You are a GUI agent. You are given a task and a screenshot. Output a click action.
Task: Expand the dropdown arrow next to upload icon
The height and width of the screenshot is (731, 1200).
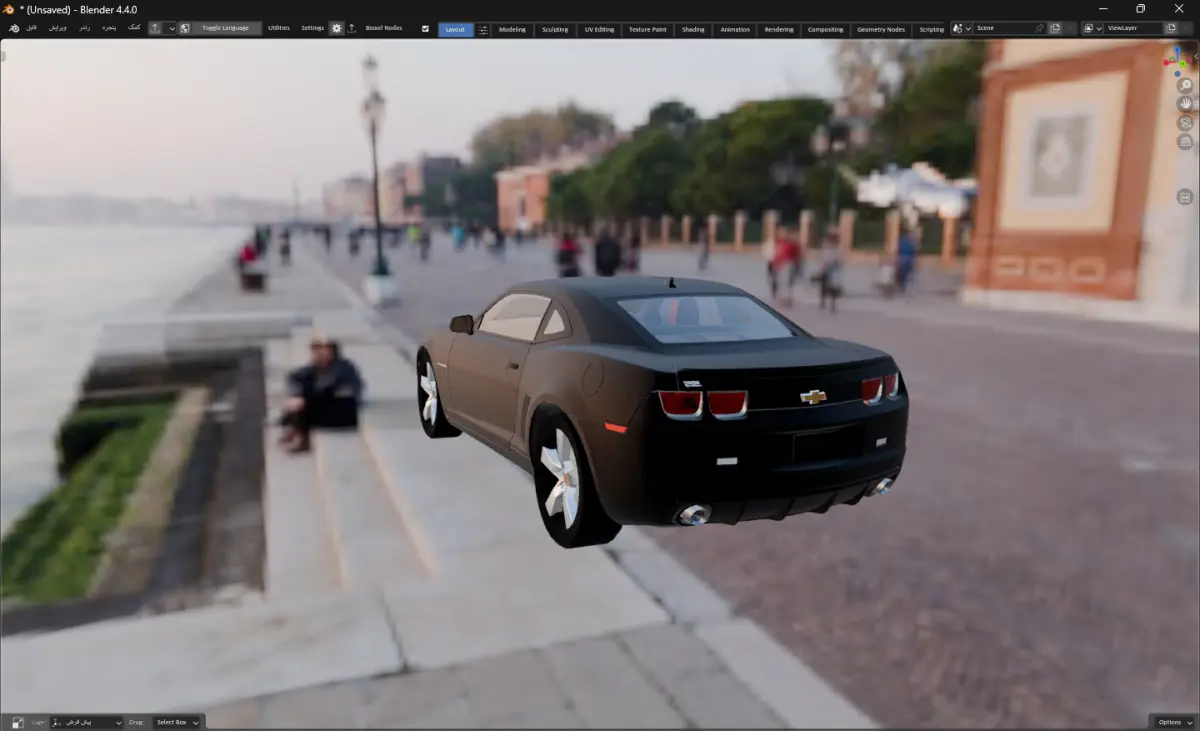171,28
